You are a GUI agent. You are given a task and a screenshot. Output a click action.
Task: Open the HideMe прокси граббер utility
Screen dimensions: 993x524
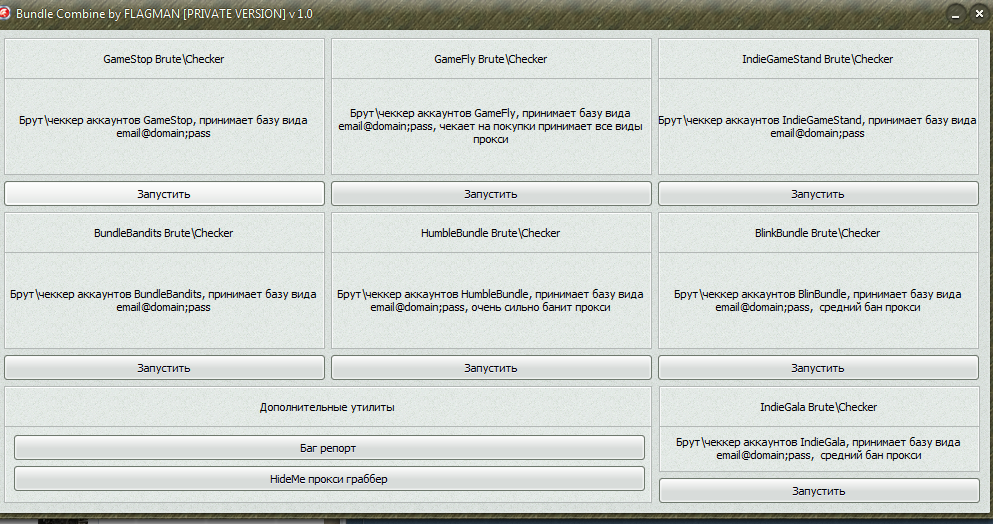(x=329, y=479)
